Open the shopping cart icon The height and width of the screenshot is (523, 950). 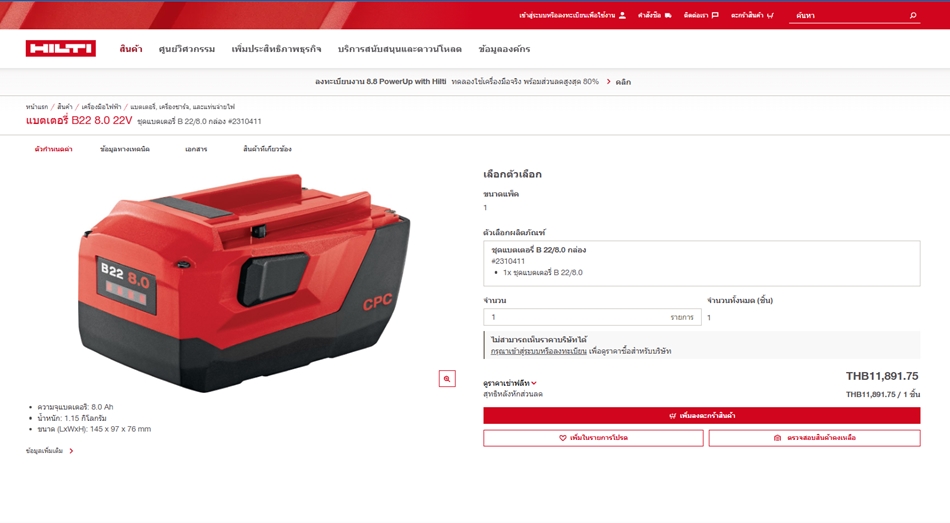[770, 15]
